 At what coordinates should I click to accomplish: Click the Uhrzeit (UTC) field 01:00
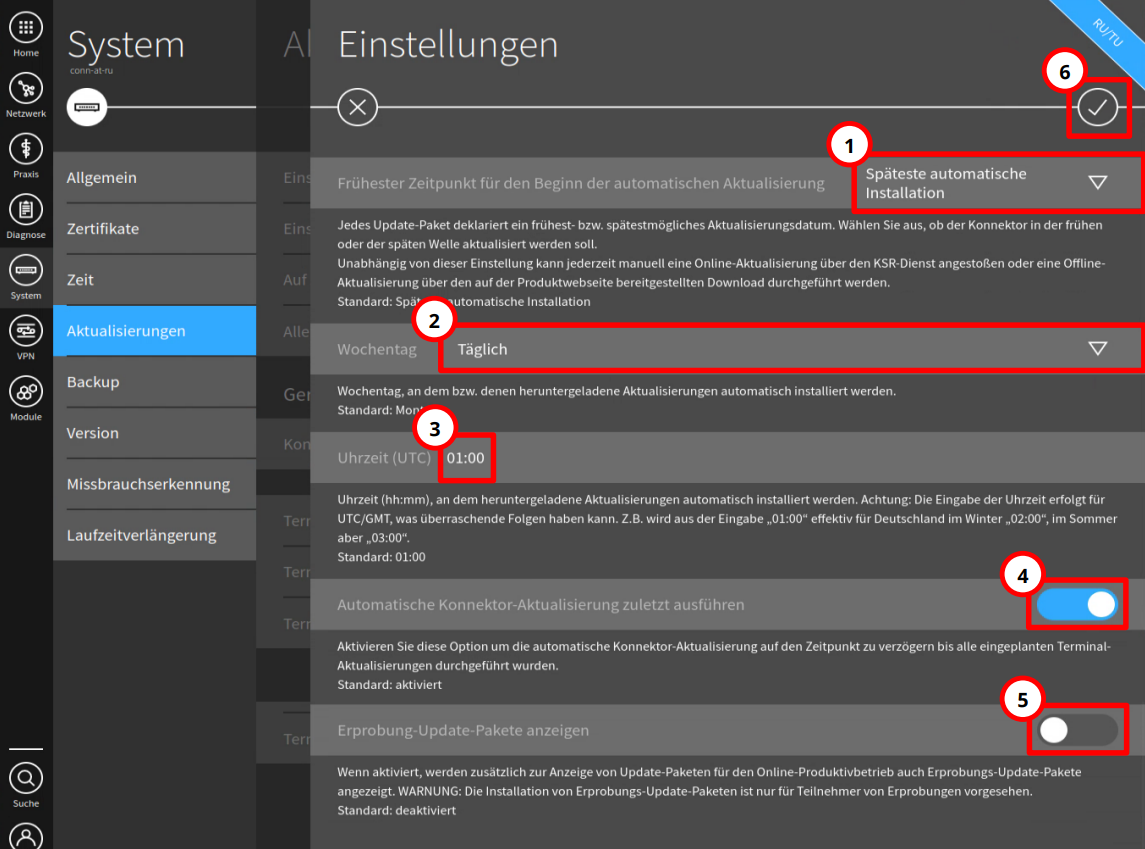coord(466,458)
